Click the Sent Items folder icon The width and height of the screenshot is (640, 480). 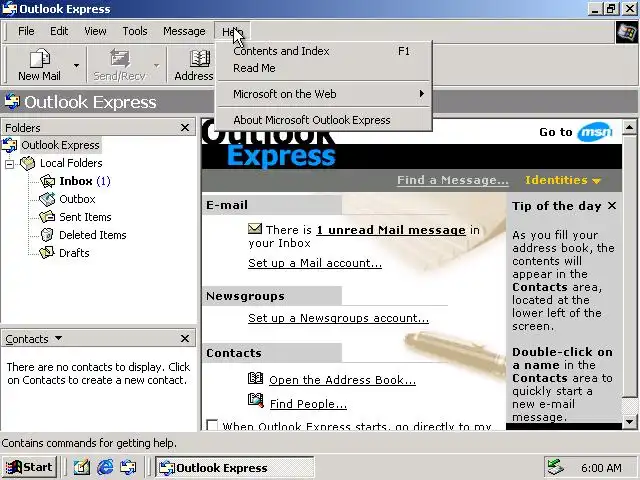(x=47, y=217)
